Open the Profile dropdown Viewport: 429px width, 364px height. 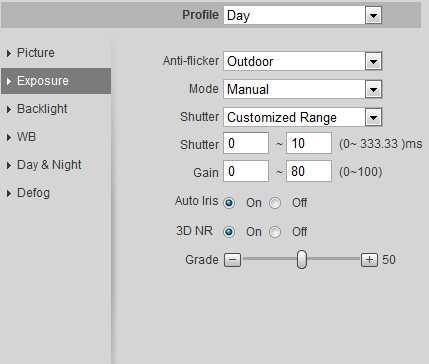373,15
